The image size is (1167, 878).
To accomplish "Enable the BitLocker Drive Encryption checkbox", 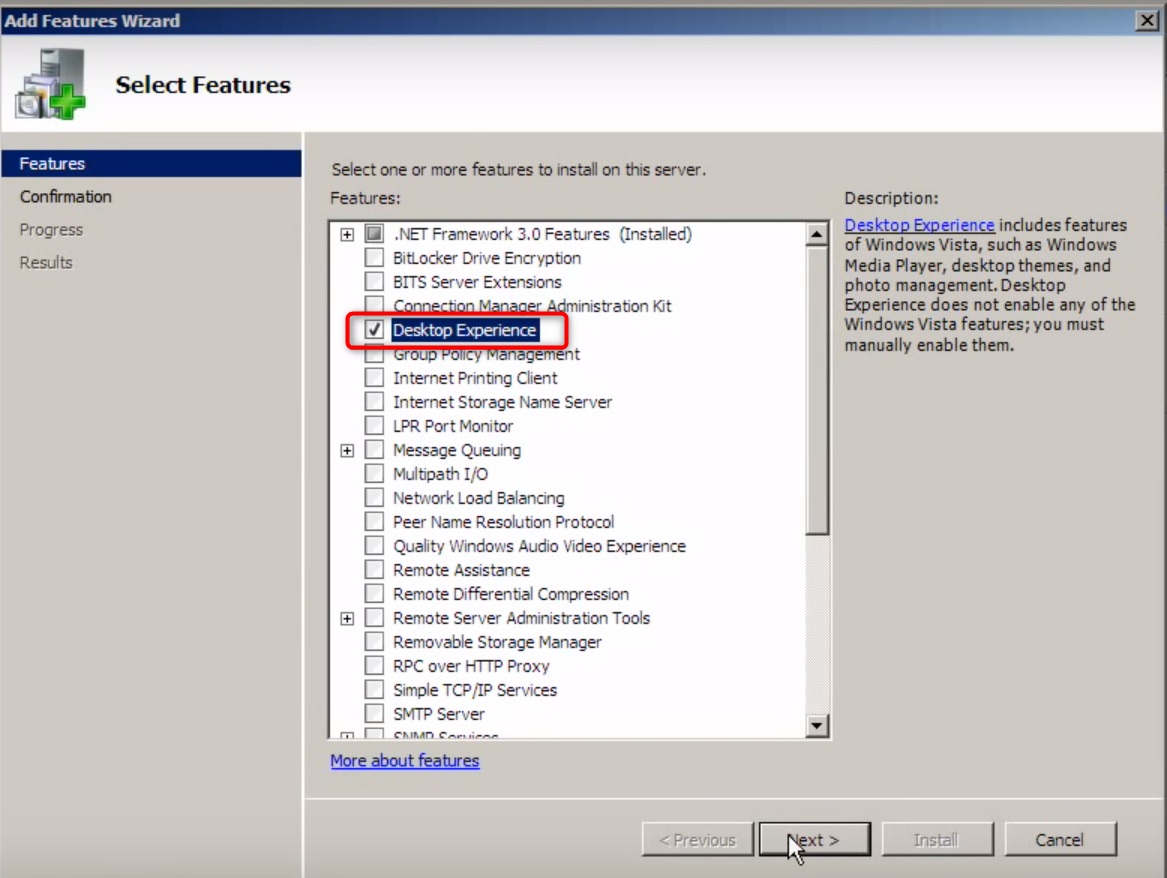I will 375,258.
